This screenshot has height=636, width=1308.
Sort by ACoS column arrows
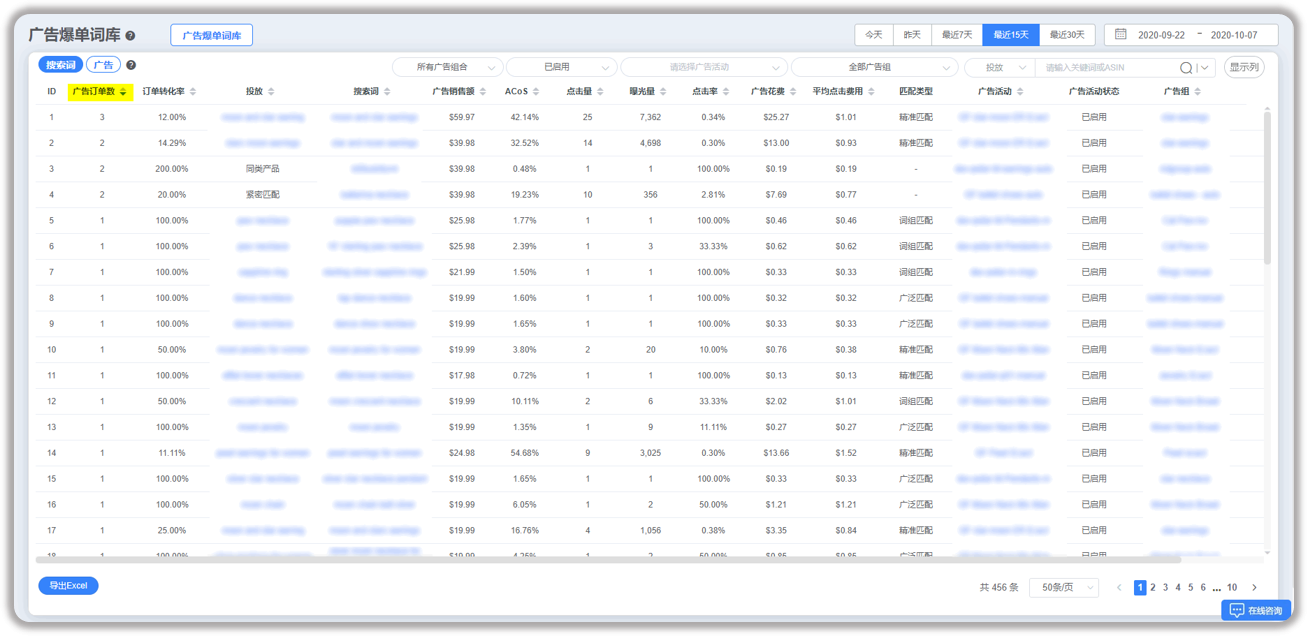click(536, 92)
